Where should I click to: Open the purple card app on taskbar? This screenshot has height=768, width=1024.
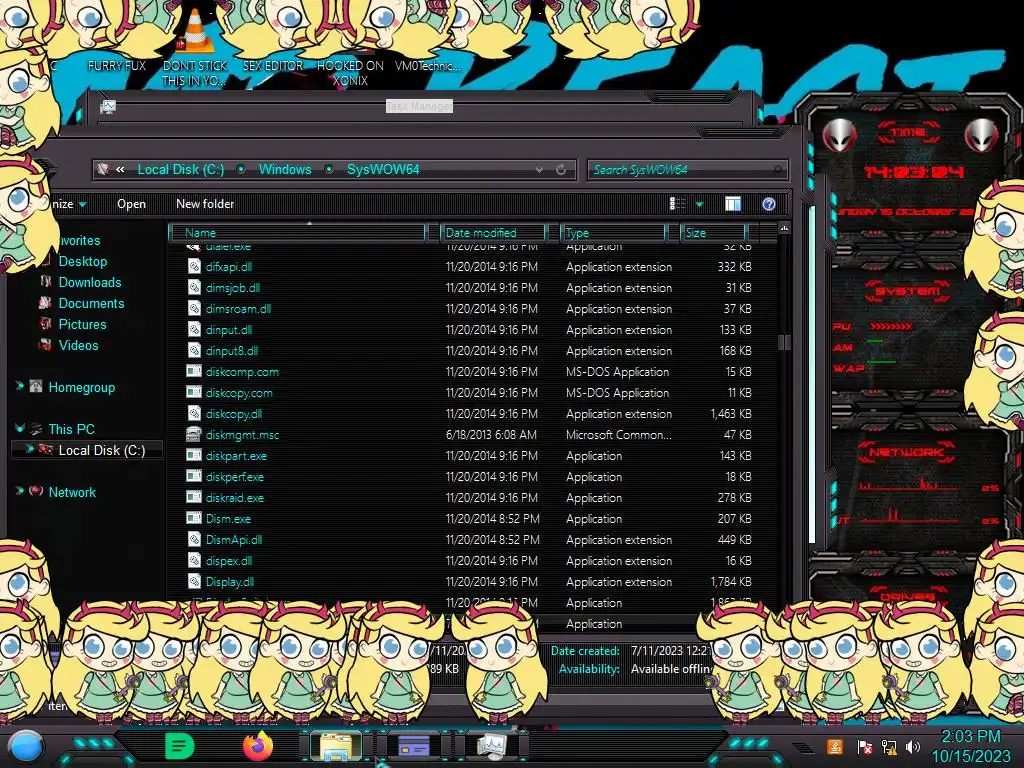[x=414, y=746]
